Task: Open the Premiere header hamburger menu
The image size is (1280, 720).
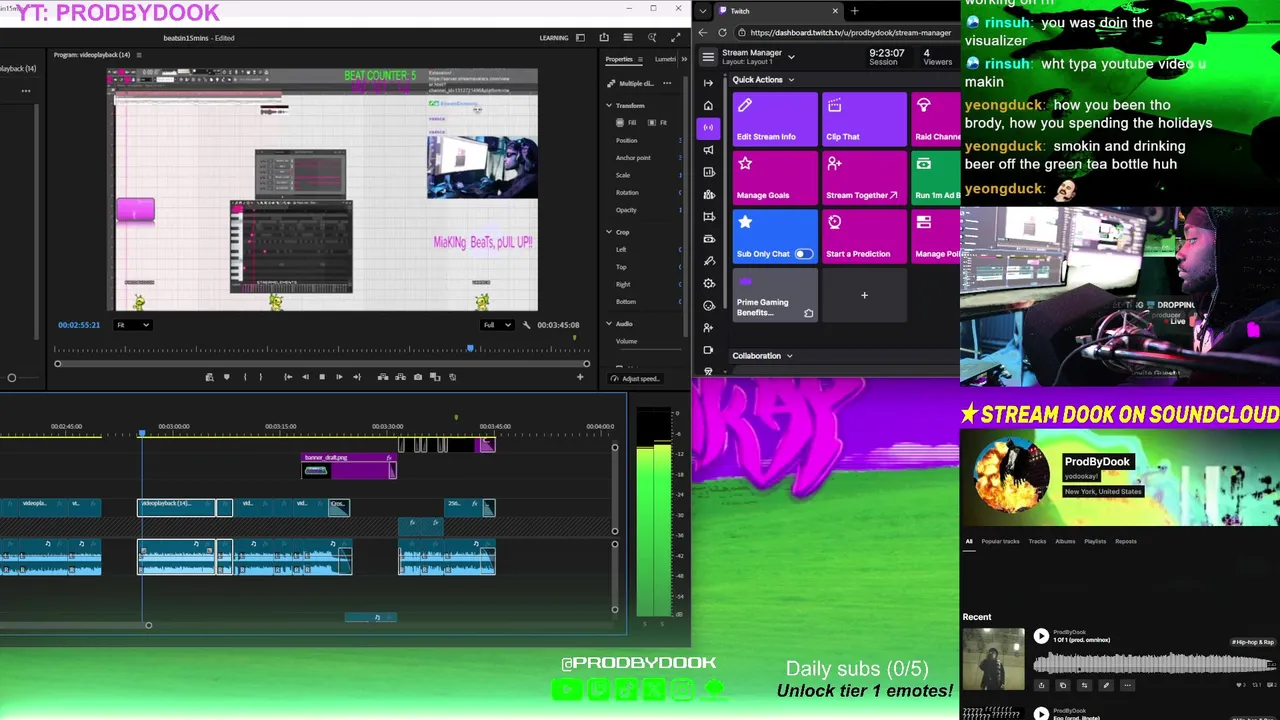Action: [627, 38]
